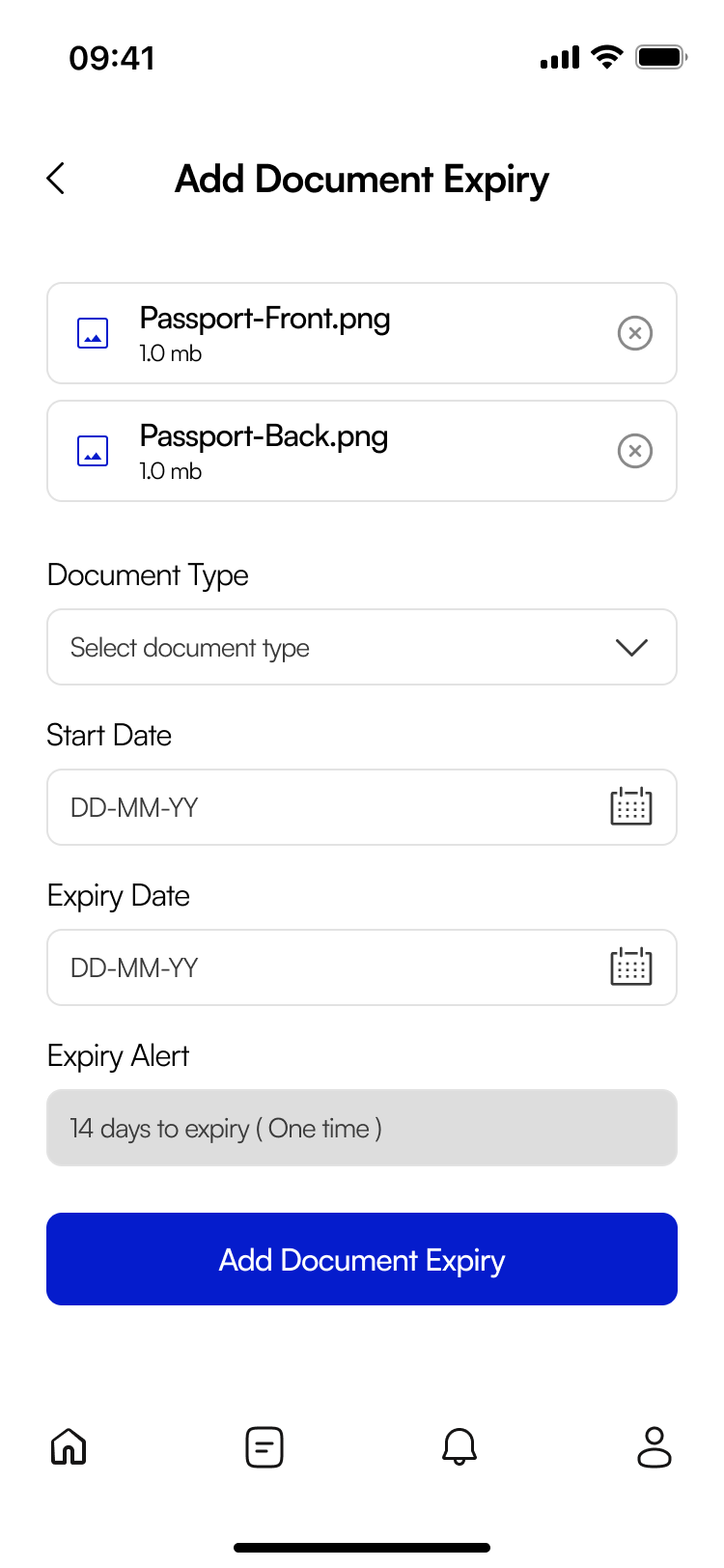The width and height of the screenshot is (724, 1568).
Task: Open the Expiry Alert selector field
Action: pos(362,1128)
